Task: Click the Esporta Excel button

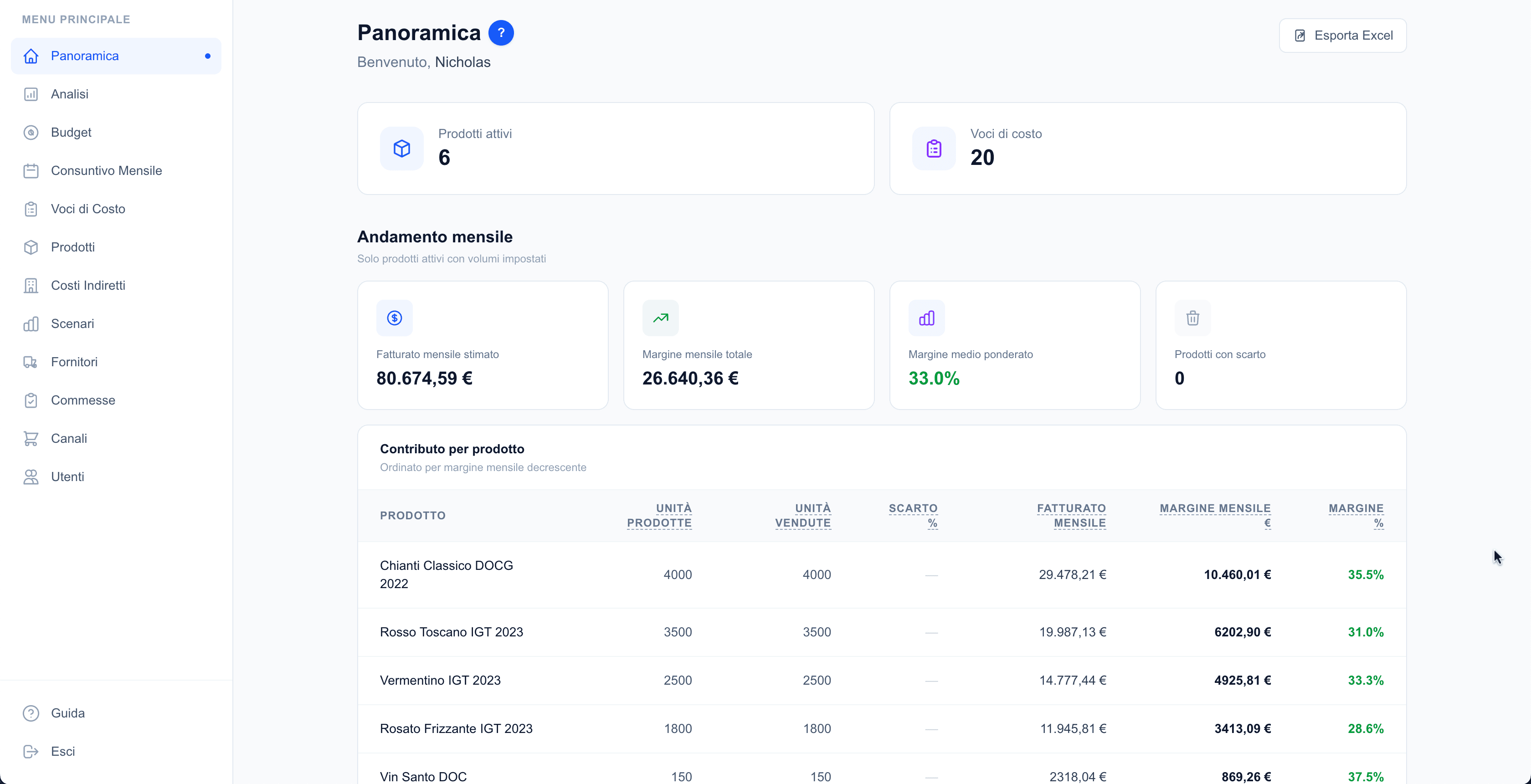Action: [1343, 36]
